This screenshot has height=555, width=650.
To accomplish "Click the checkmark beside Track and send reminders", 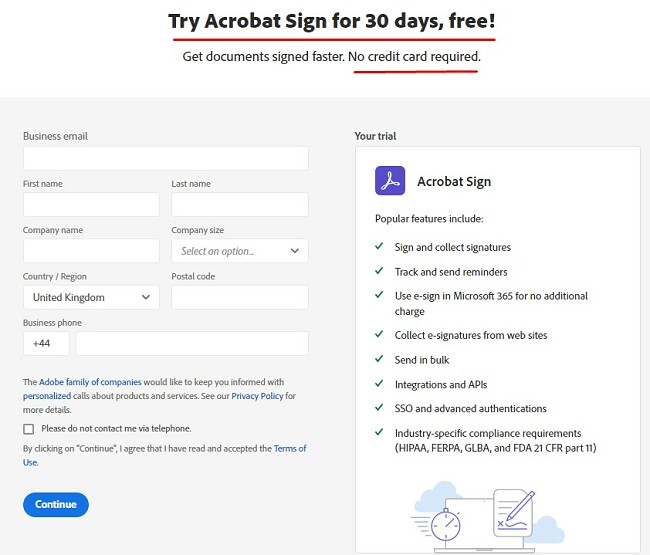I will [379, 271].
